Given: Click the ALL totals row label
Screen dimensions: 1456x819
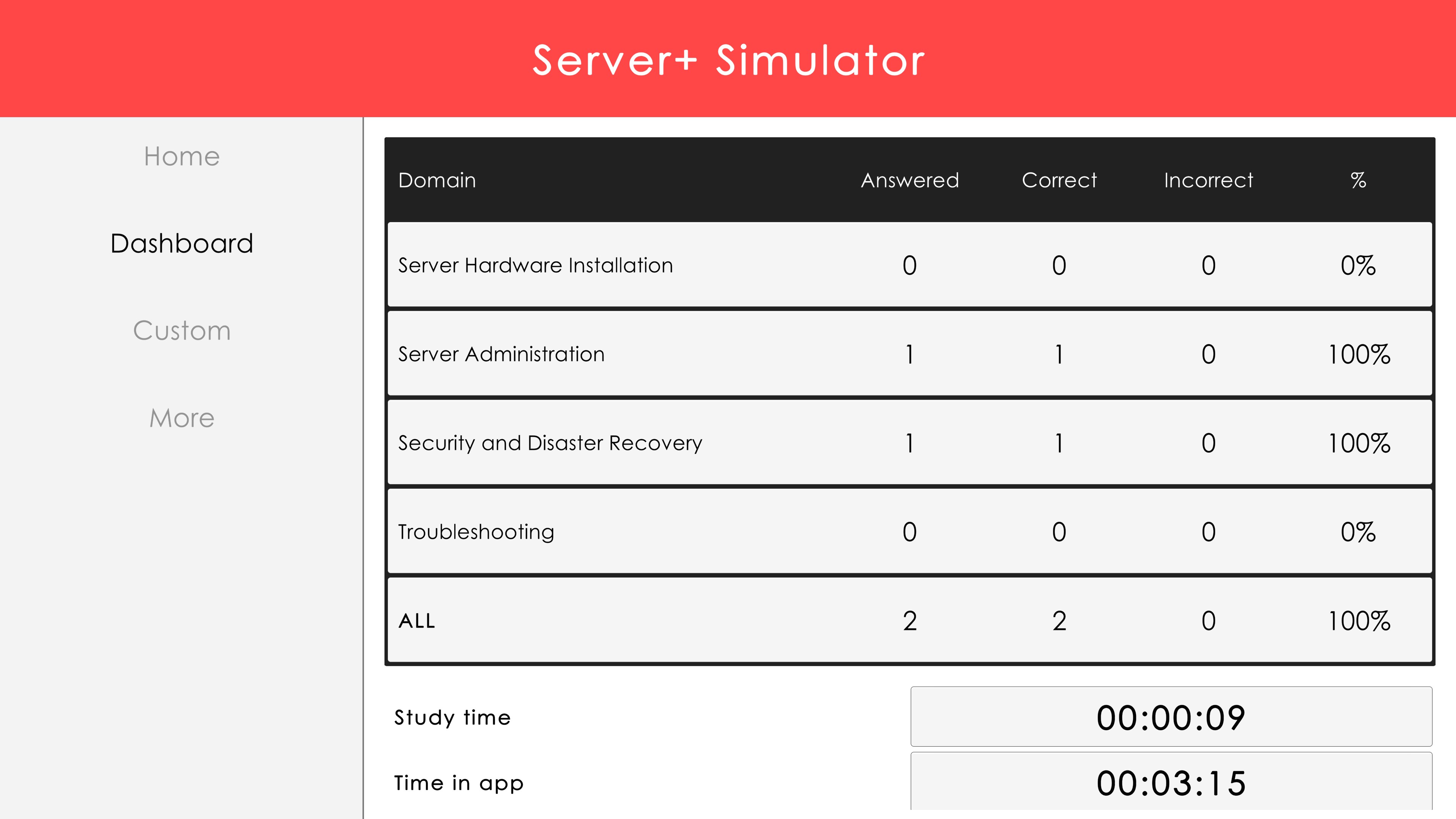Looking at the screenshot, I should (x=417, y=621).
